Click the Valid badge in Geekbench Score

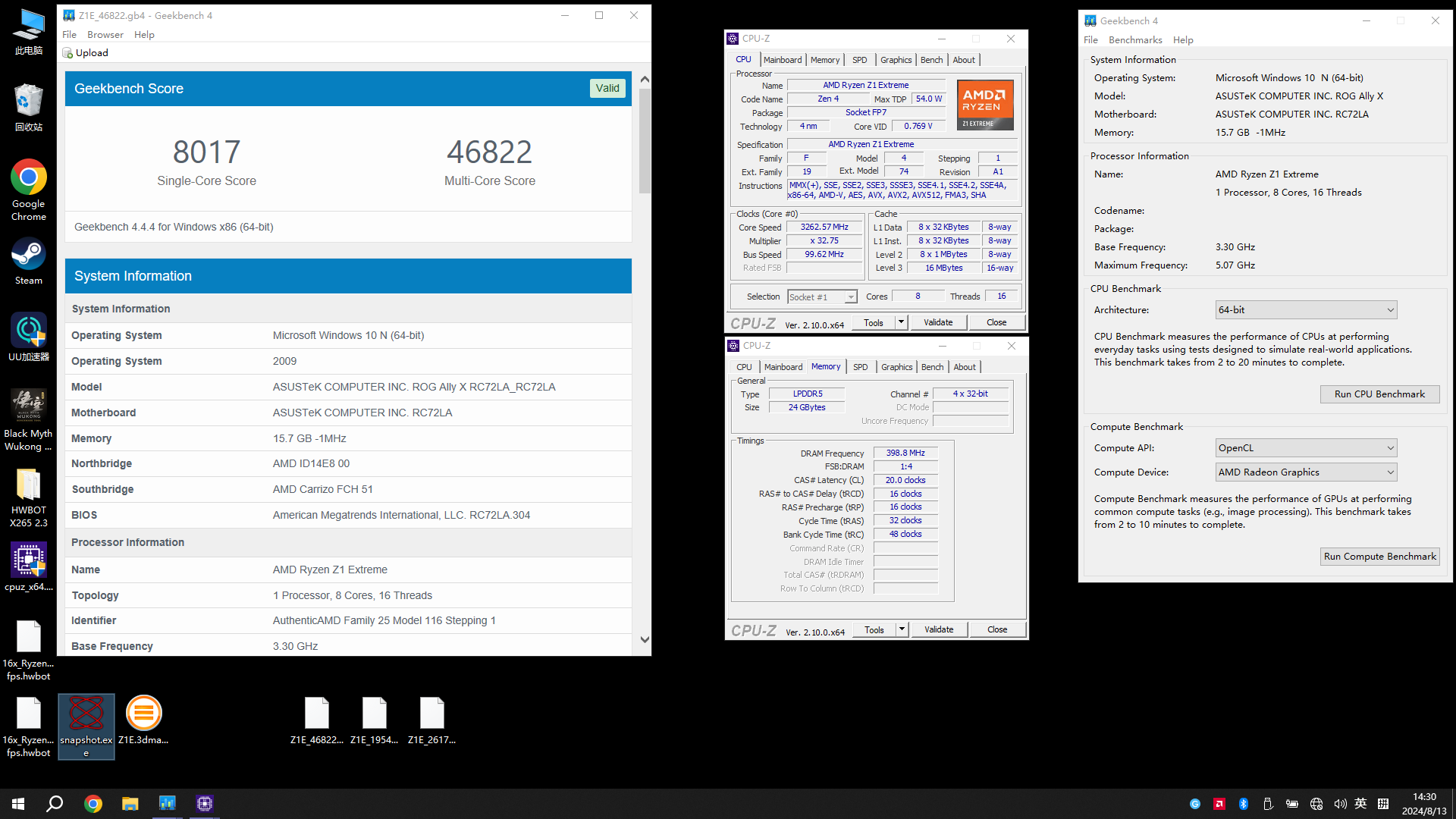tap(607, 88)
